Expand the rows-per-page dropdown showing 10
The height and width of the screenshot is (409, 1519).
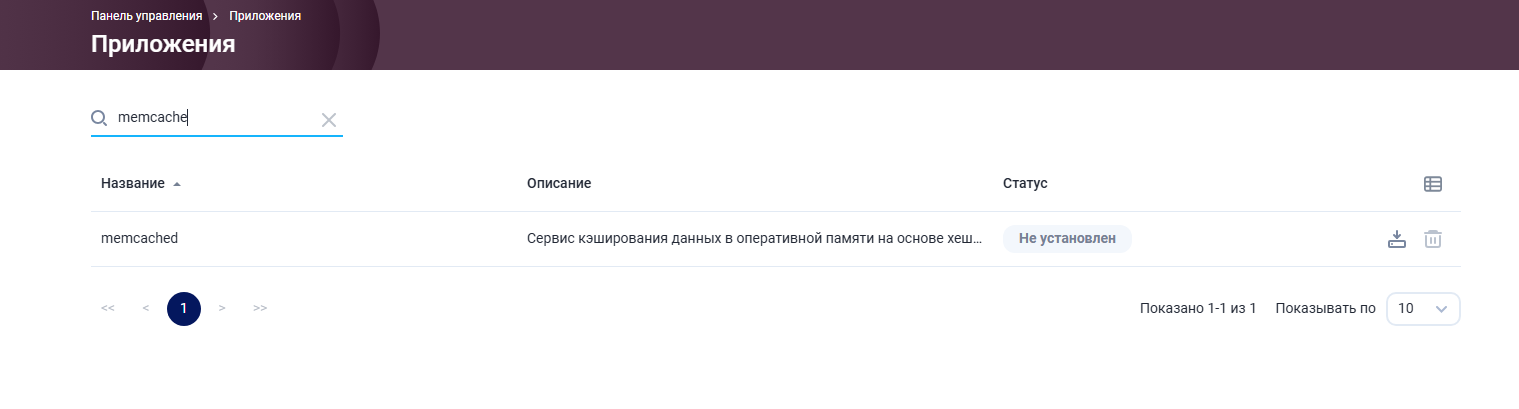click(1423, 309)
